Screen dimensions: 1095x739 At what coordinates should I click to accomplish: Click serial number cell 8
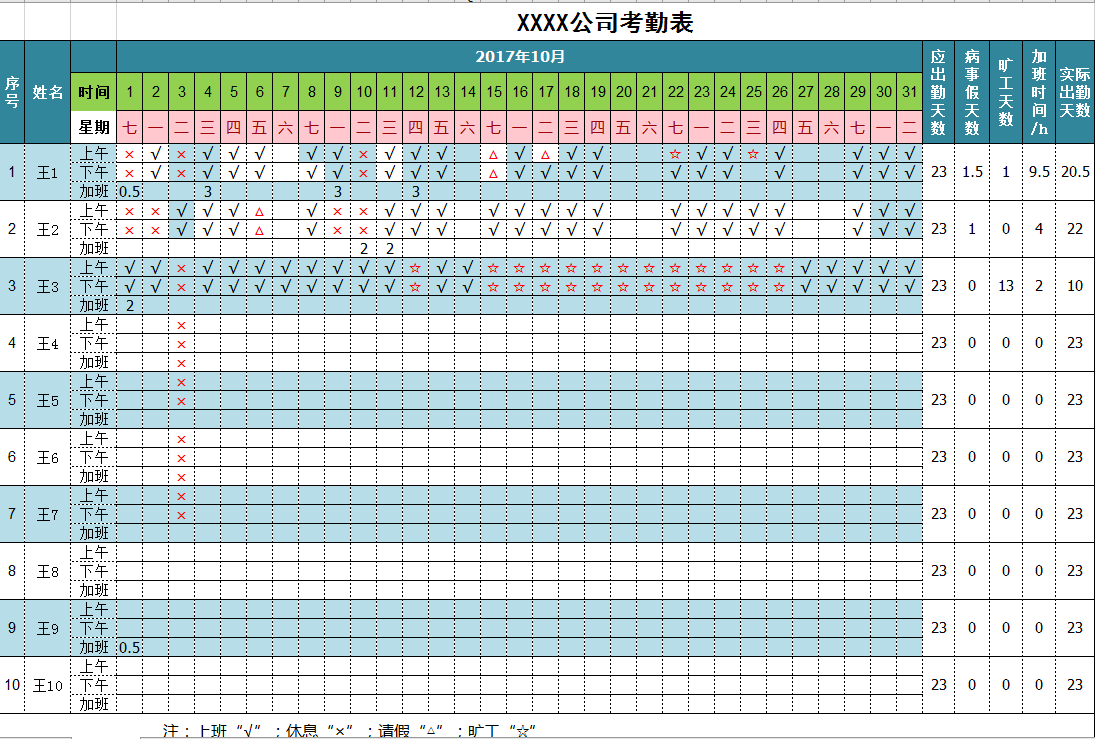click(x=12, y=571)
